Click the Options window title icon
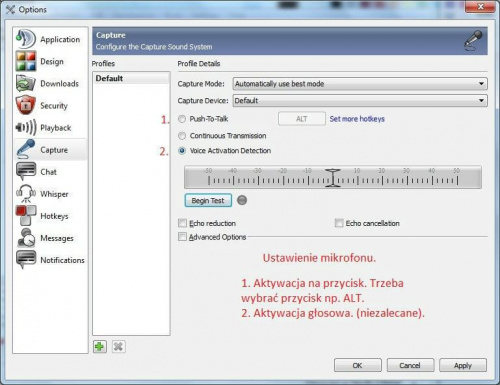Image resolution: width=500 pixels, height=385 pixels. pos(10,10)
